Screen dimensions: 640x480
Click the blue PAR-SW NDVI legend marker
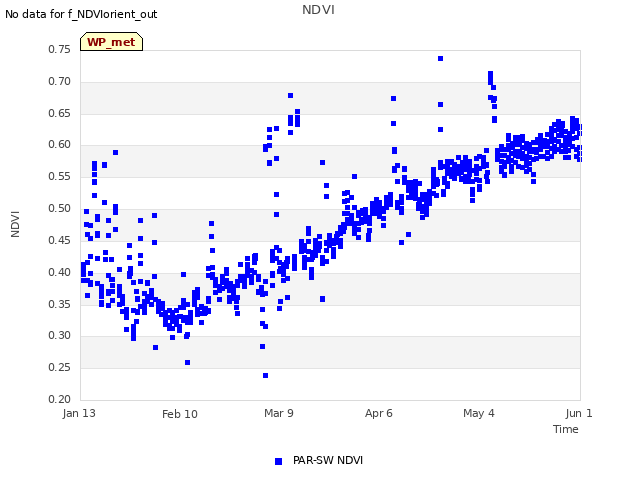[278, 461]
